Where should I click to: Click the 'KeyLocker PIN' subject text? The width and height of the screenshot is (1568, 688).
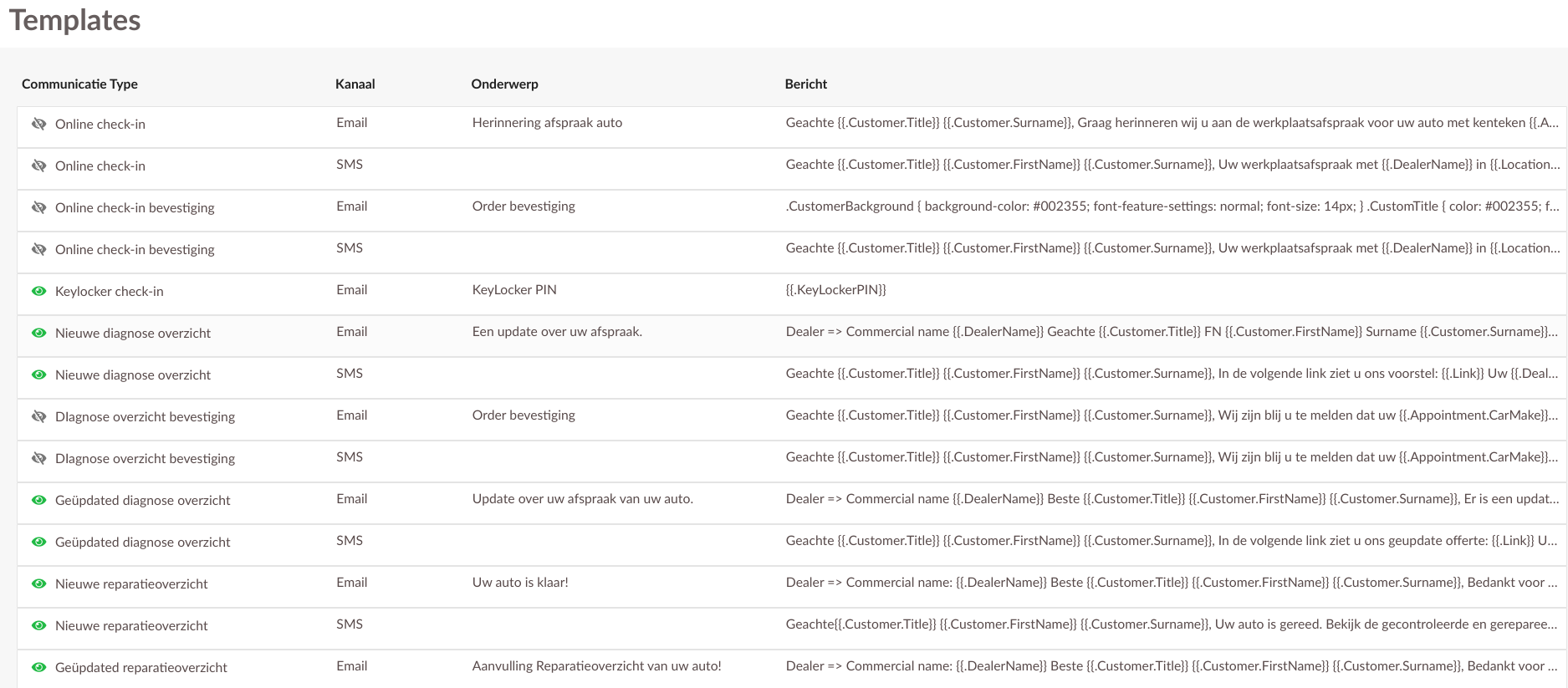[514, 290]
